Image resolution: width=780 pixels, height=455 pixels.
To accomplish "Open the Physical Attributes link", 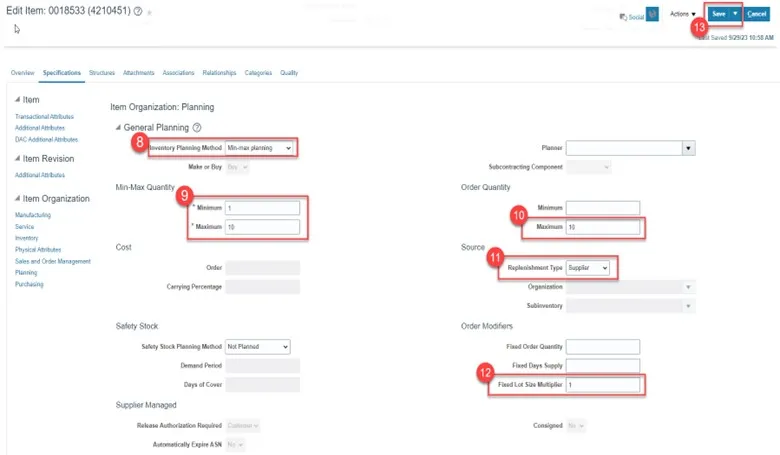I will [38, 249].
